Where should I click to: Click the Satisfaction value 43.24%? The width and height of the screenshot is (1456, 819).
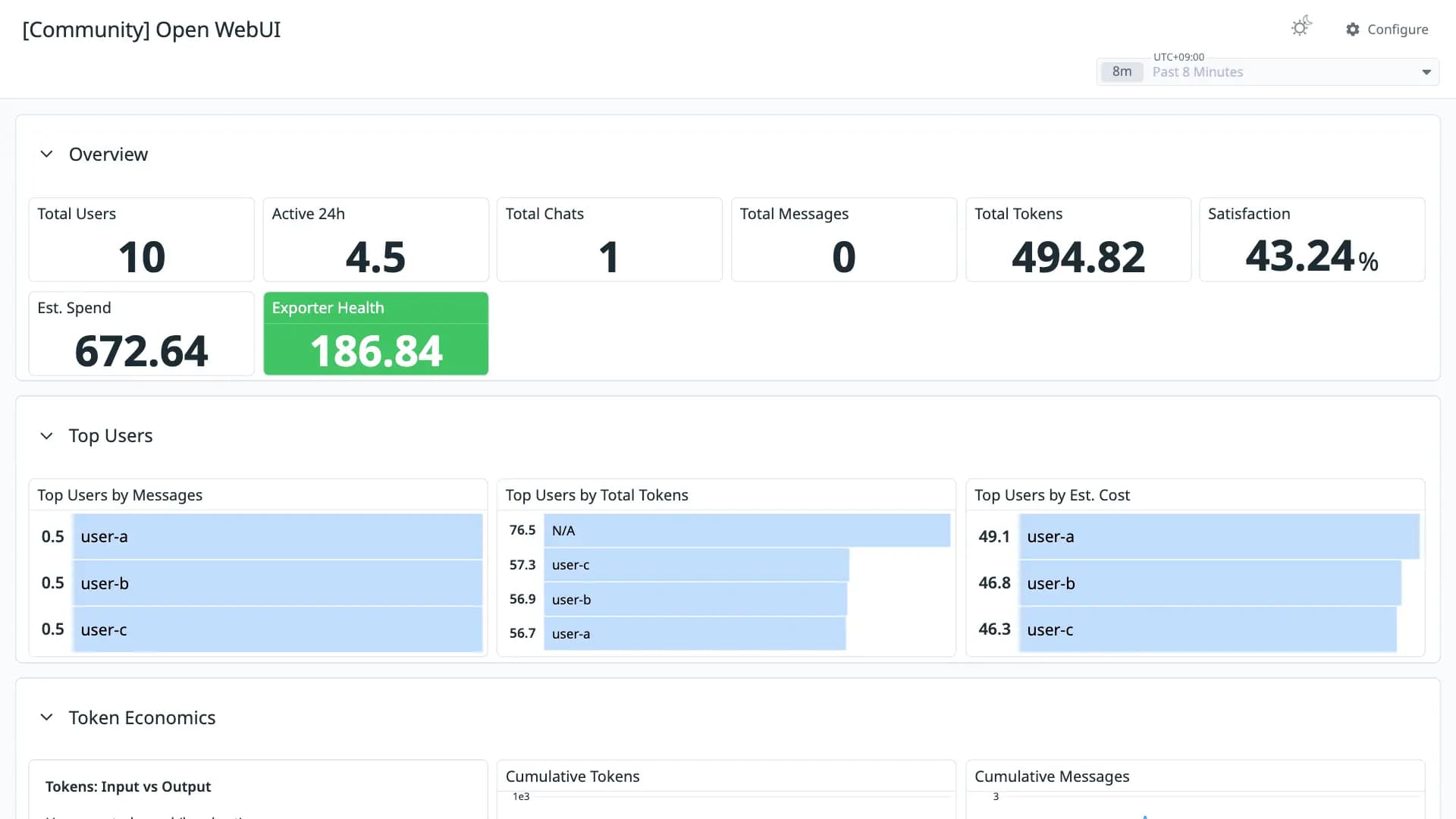pyautogui.click(x=1312, y=256)
